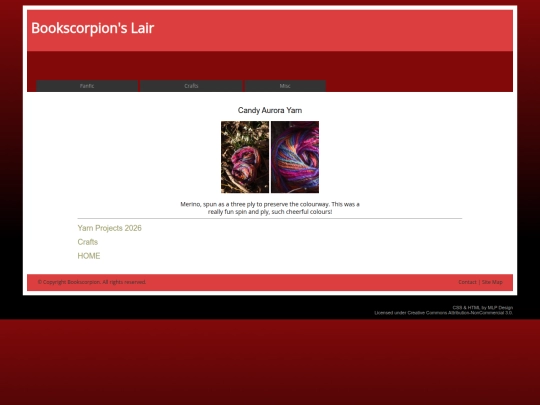Open the yarn-on-ground thumbnail photo
540x405 pixels.
[x=245, y=157]
